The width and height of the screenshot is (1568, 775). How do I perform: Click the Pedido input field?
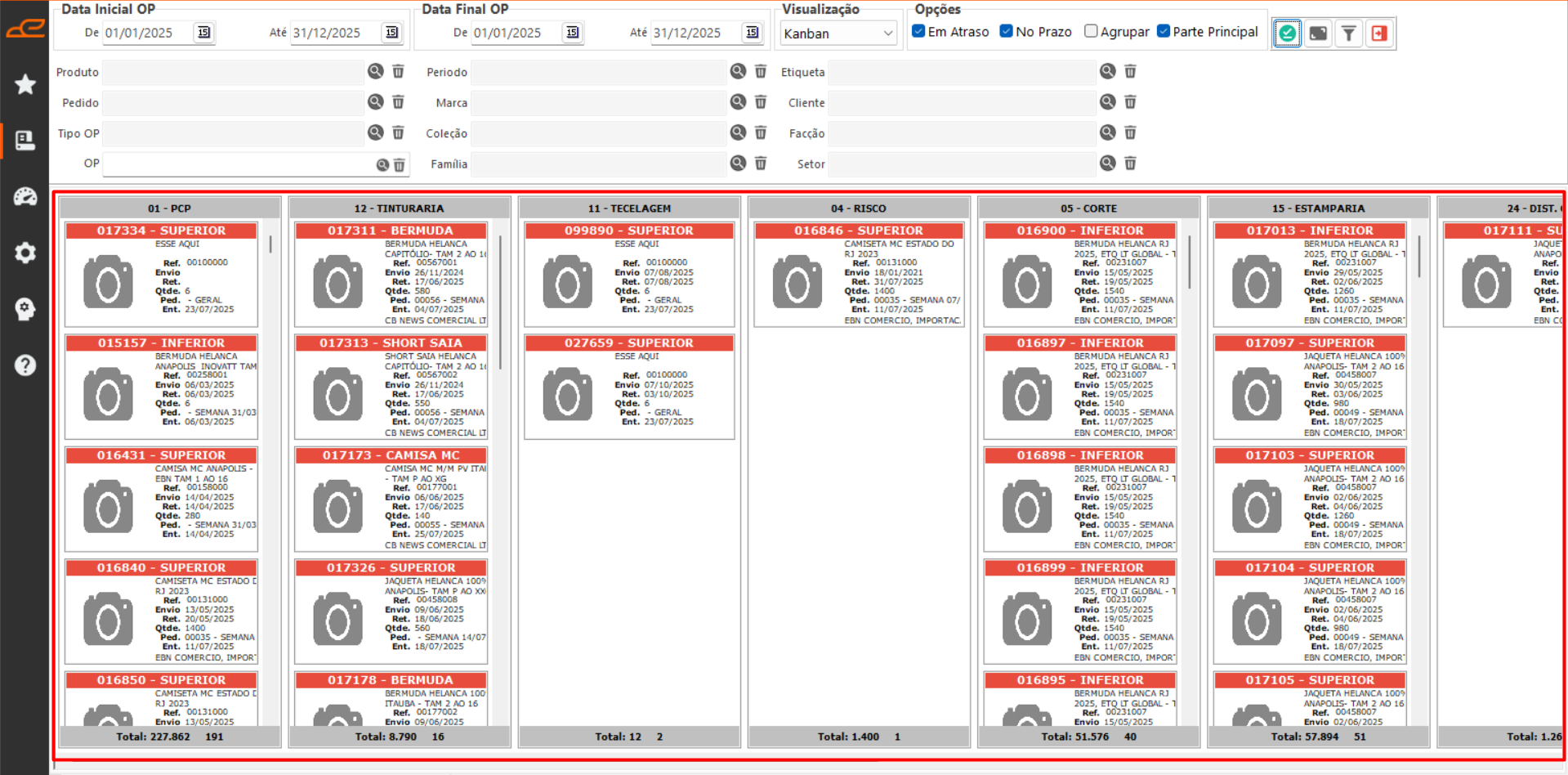pyautogui.click(x=233, y=103)
